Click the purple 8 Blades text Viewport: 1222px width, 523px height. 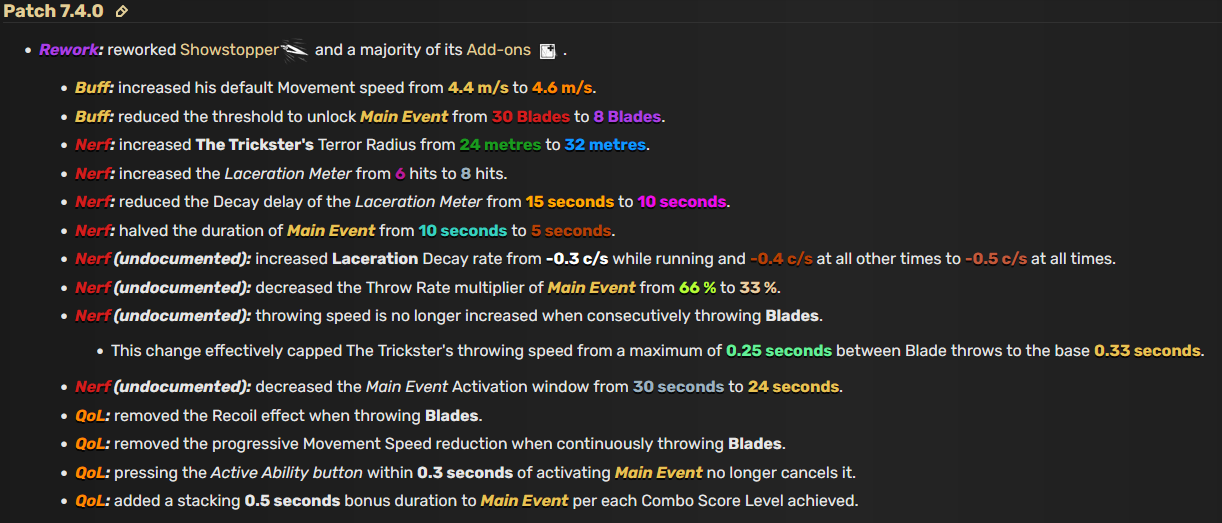click(628, 116)
